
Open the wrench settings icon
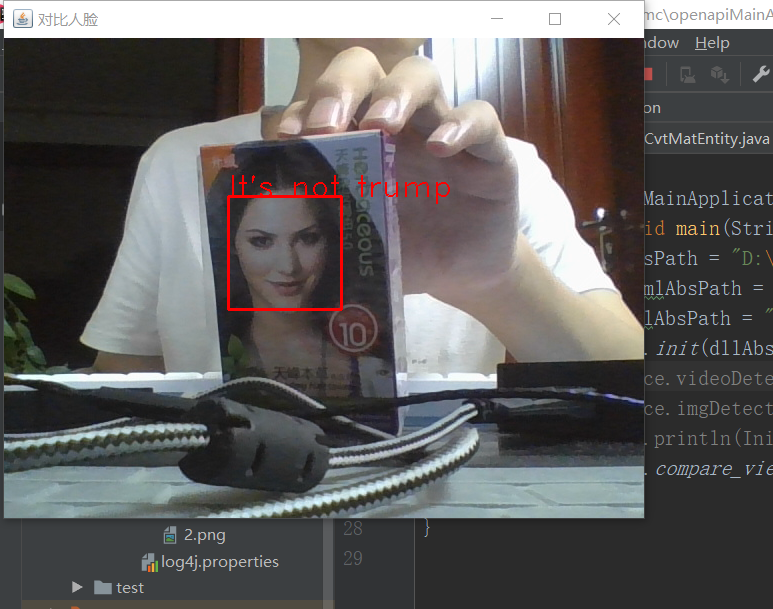click(761, 74)
